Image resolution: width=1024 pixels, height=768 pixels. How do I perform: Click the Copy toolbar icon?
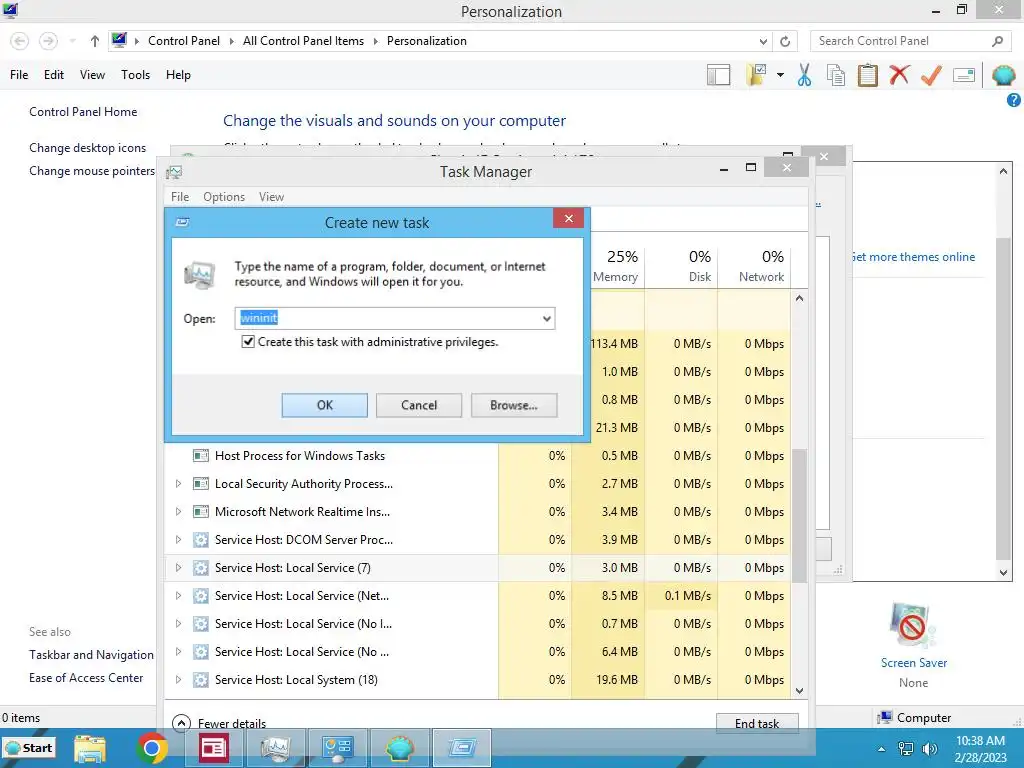pyautogui.click(x=836, y=75)
